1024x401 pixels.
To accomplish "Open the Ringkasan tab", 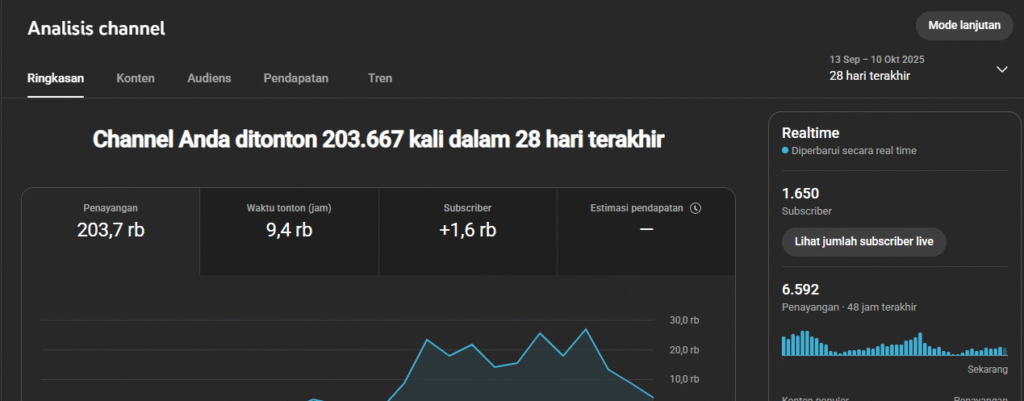I will point(55,78).
